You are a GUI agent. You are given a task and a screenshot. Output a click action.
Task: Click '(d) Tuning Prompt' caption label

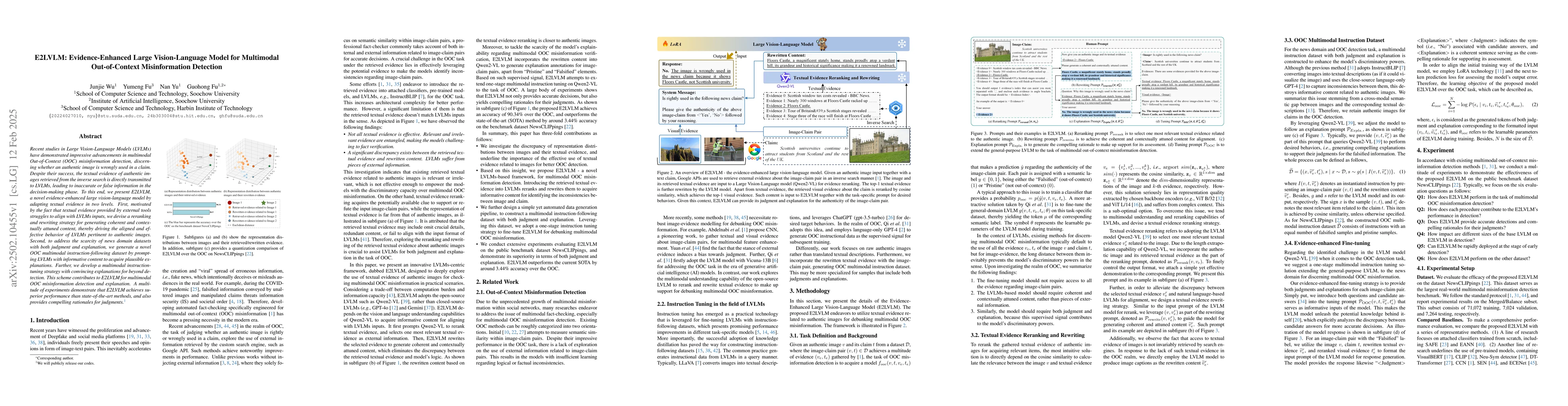click(x=1180, y=122)
